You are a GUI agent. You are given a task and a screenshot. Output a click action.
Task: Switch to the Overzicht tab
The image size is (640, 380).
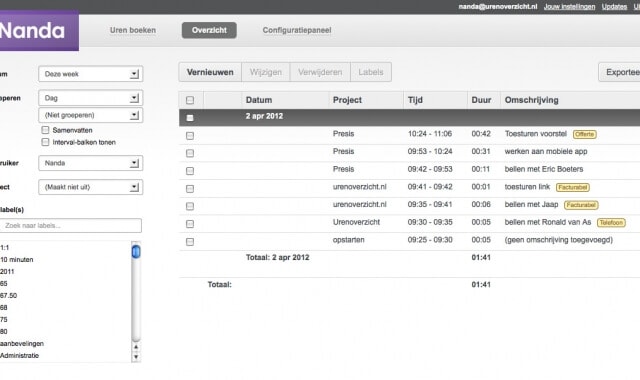(x=209, y=30)
